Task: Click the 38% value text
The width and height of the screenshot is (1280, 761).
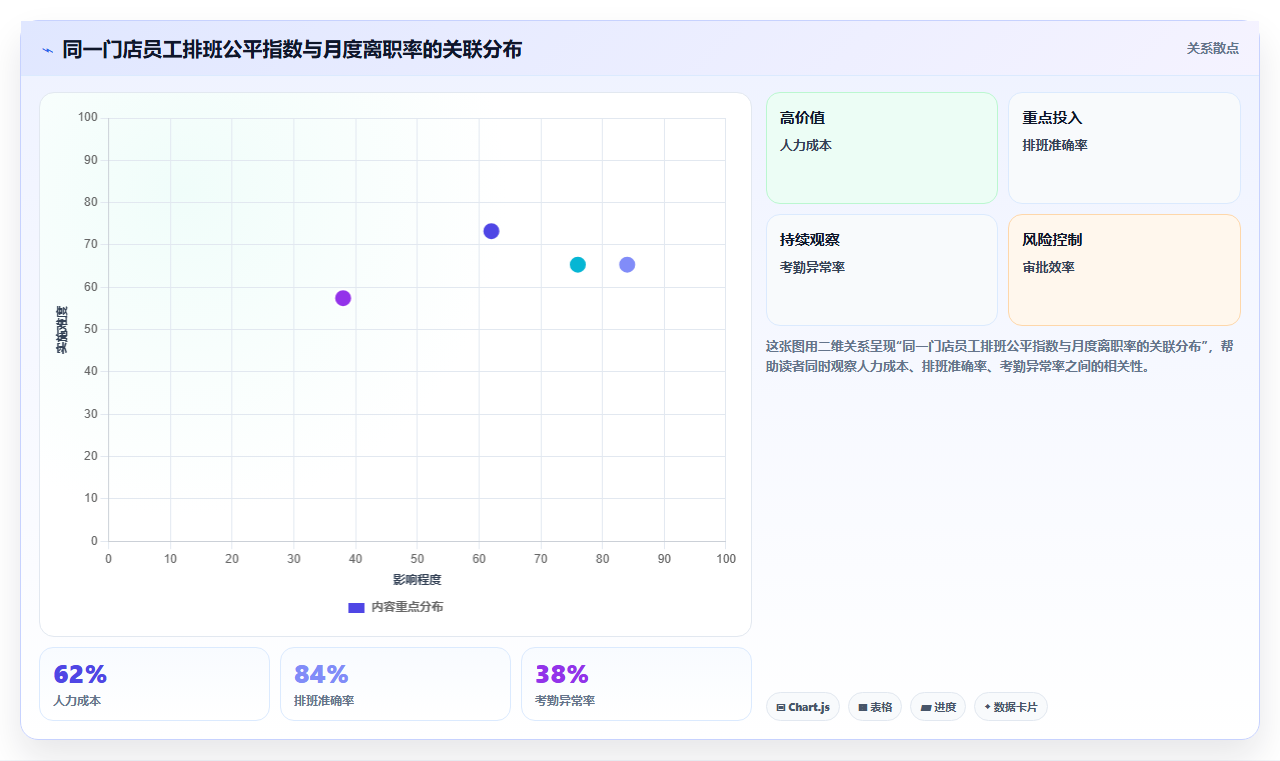Action: (x=562, y=674)
